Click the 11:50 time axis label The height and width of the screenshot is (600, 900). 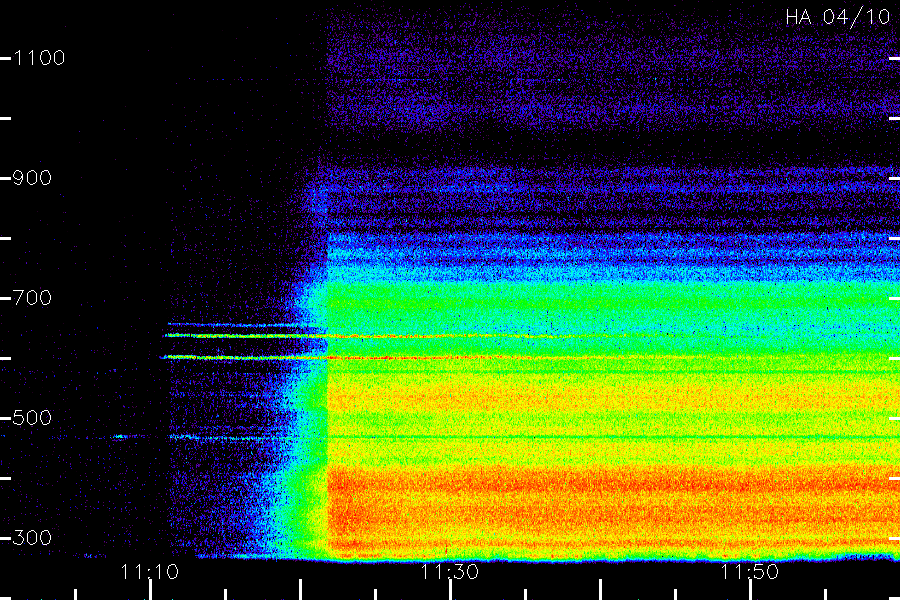(x=749, y=572)
